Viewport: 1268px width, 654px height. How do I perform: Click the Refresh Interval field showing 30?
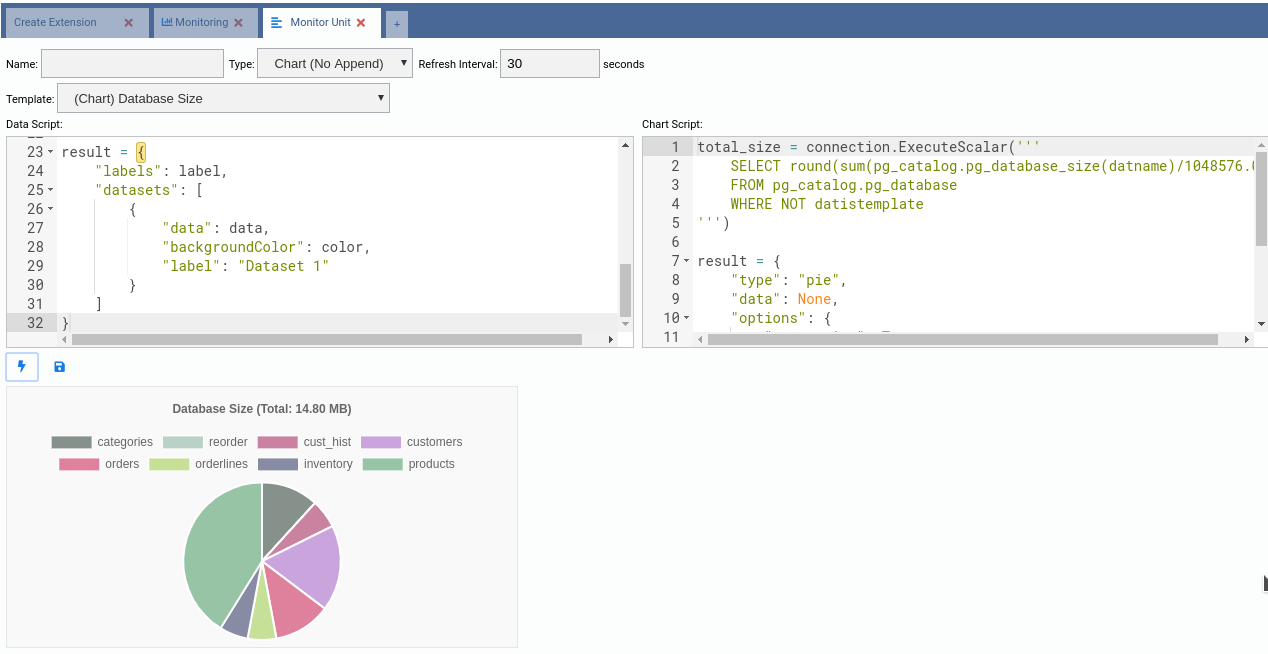tap(550, 64)
